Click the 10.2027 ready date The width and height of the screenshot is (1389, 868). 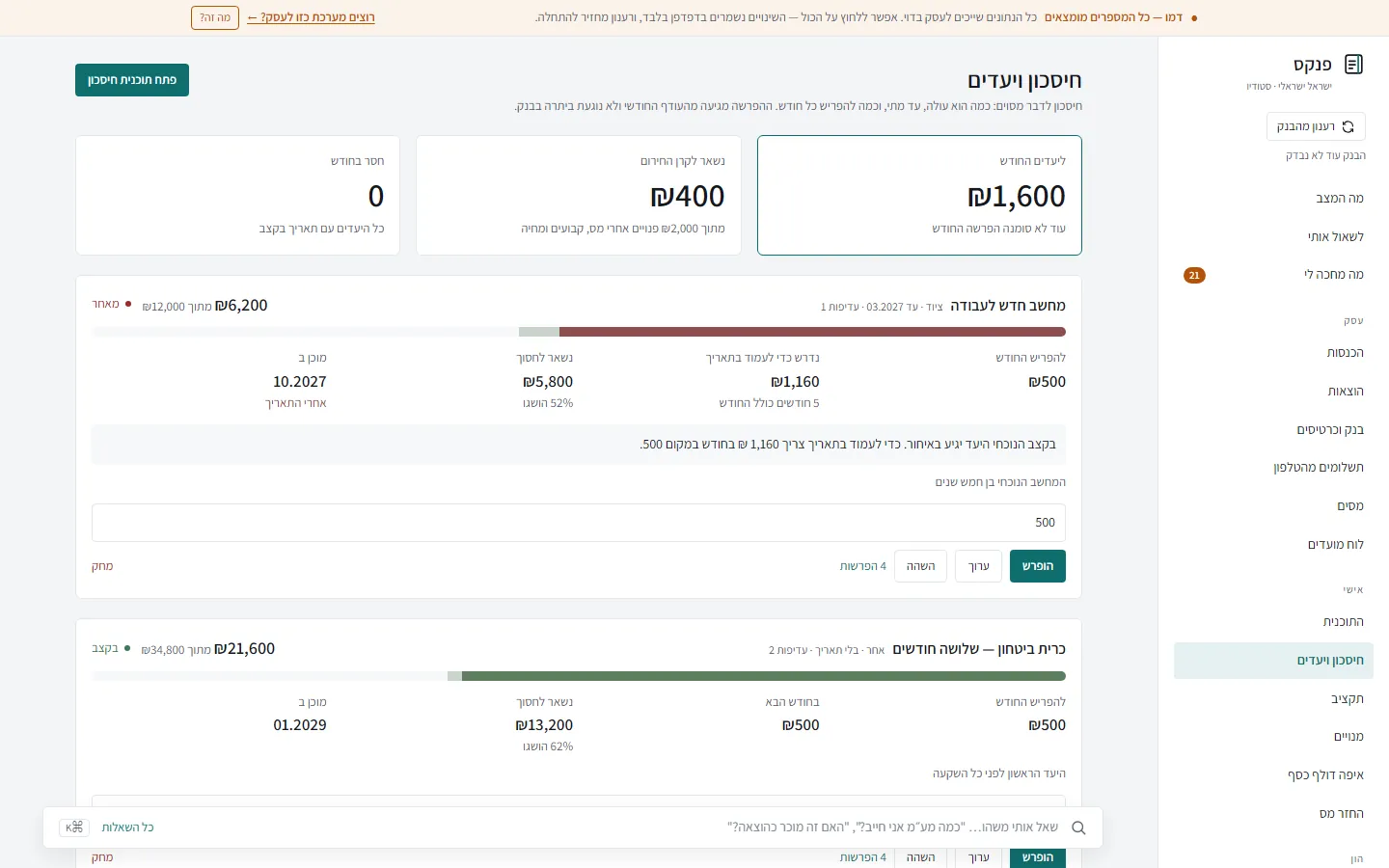[300, 382]
